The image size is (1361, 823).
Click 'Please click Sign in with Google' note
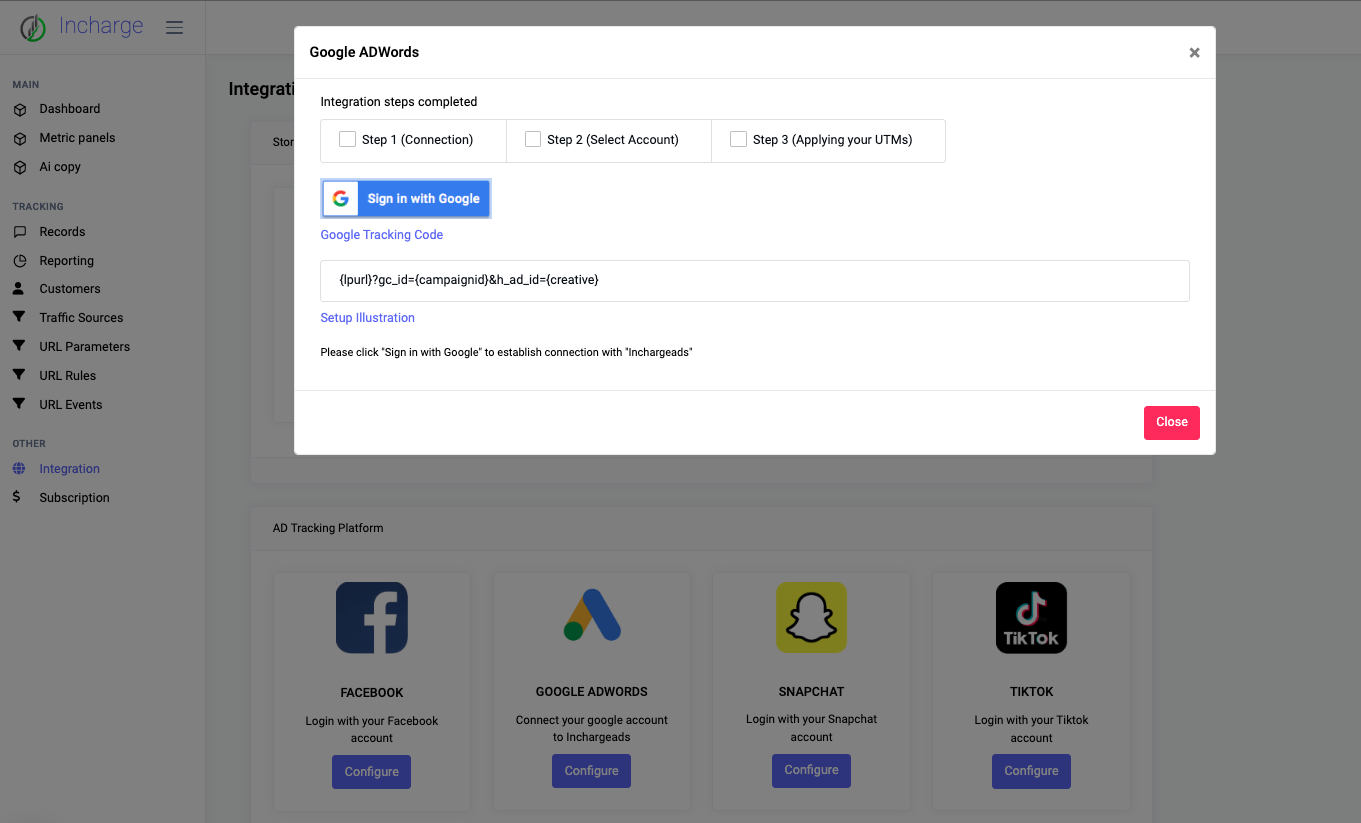point(507,353)
